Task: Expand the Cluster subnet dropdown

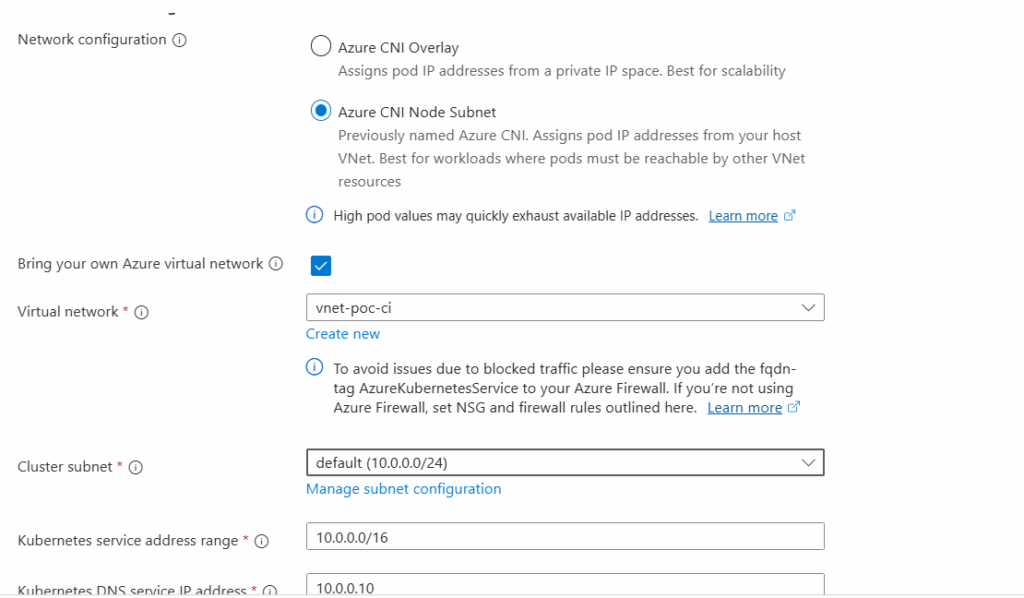Action: 565,463
